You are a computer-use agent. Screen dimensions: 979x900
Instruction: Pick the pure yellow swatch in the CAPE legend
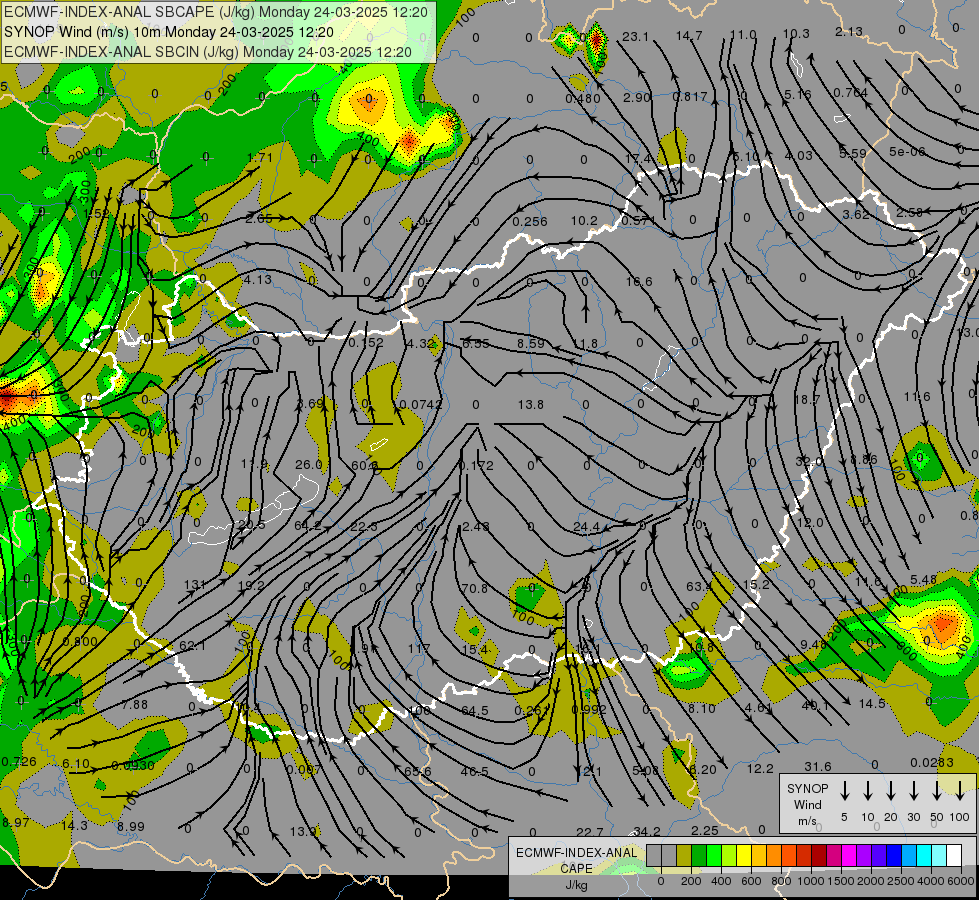744,856
